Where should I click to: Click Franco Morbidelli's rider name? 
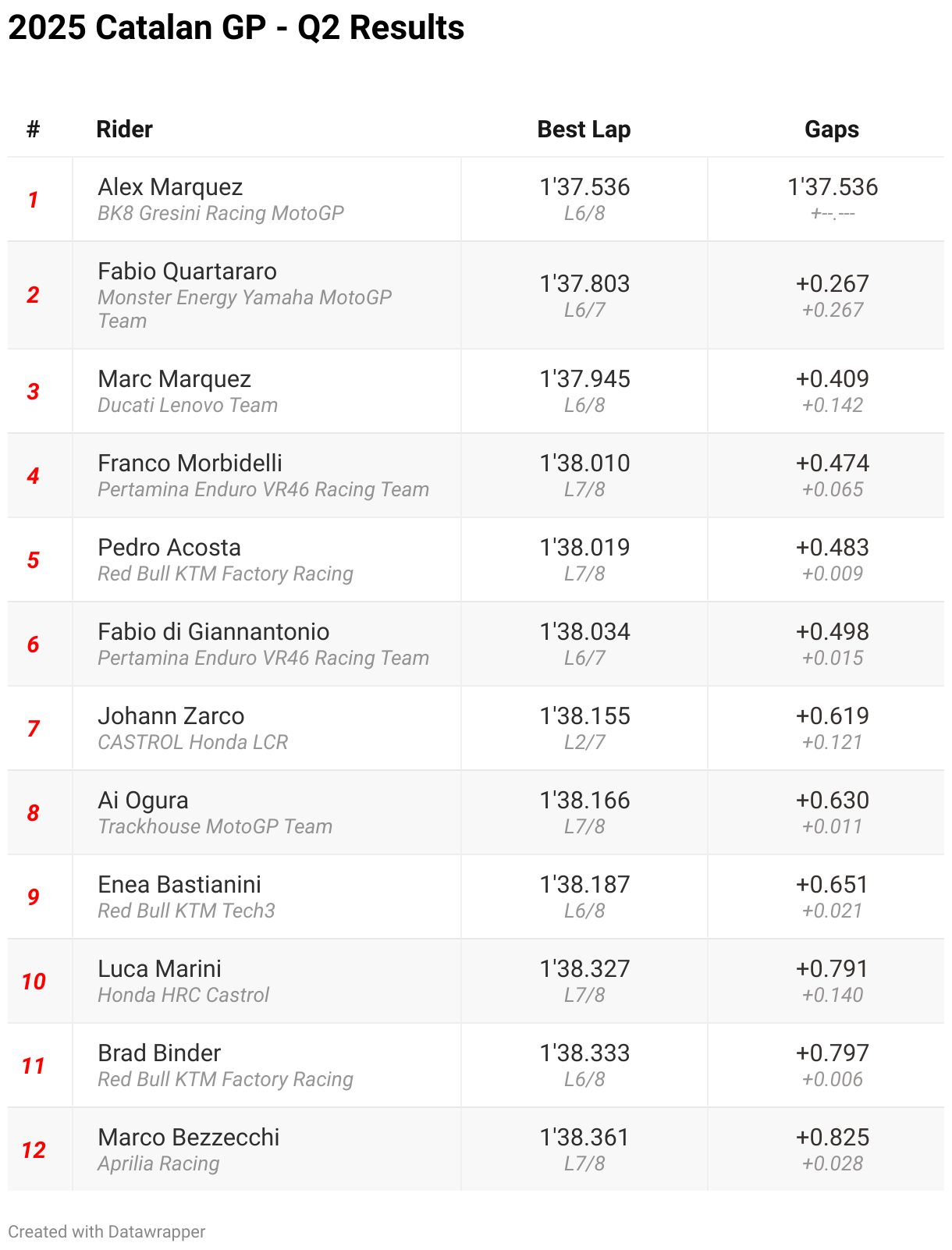pos(190,463)
